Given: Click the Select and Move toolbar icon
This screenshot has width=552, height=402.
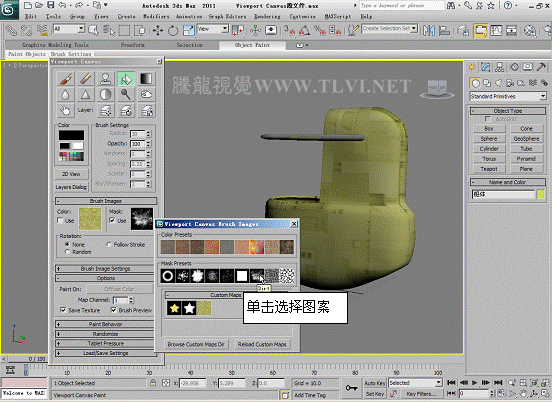Looking at the screenshot, I should (158, 31).
